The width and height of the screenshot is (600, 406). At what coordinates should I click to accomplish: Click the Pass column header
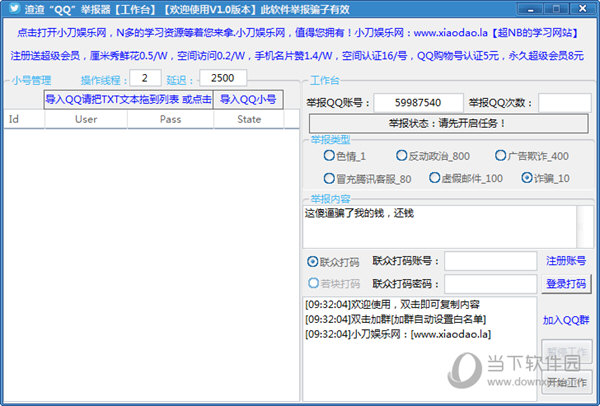[171, 119]
